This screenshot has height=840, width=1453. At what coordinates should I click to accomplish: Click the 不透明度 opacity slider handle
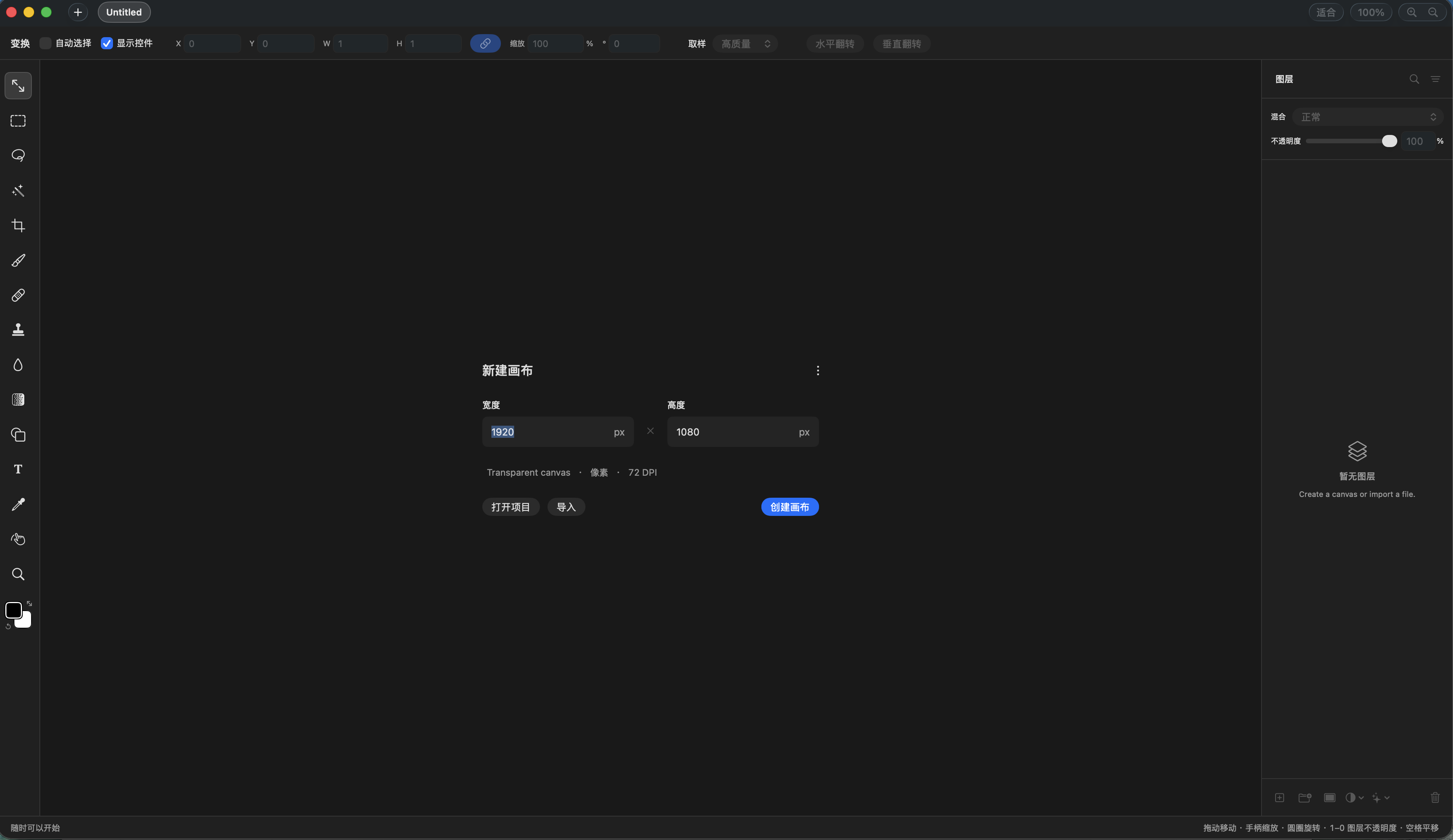coord(1389,141)
